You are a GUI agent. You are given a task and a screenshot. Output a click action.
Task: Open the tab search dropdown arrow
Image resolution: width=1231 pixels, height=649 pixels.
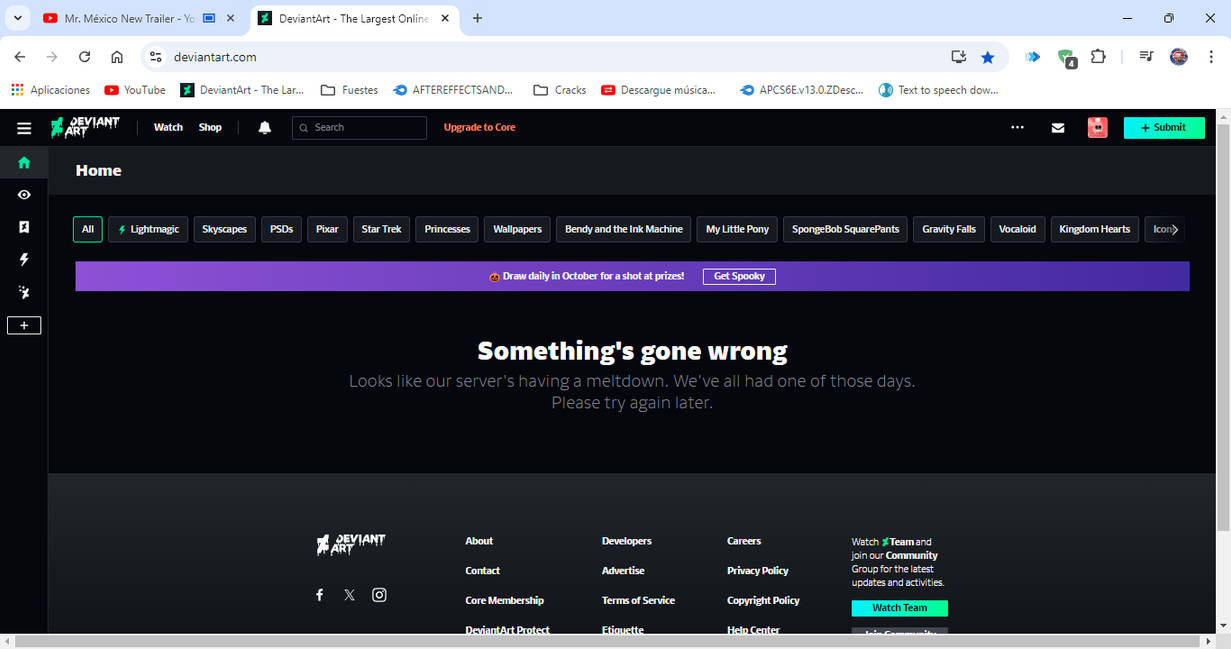point(18,18)
